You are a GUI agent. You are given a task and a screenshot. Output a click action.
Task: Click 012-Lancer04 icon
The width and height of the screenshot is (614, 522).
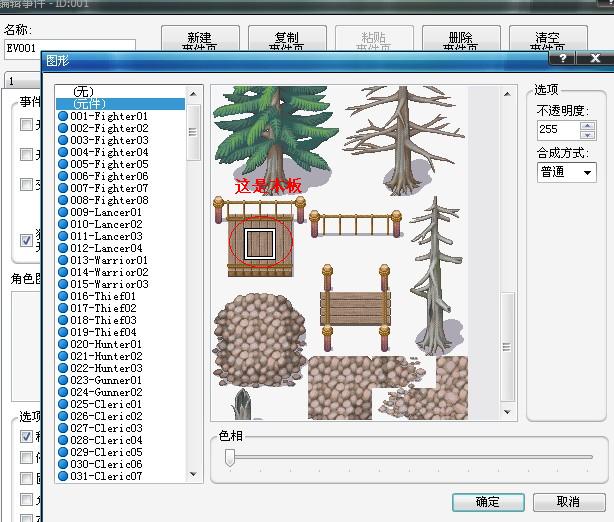pyautogui.click(x=63, y=248)
